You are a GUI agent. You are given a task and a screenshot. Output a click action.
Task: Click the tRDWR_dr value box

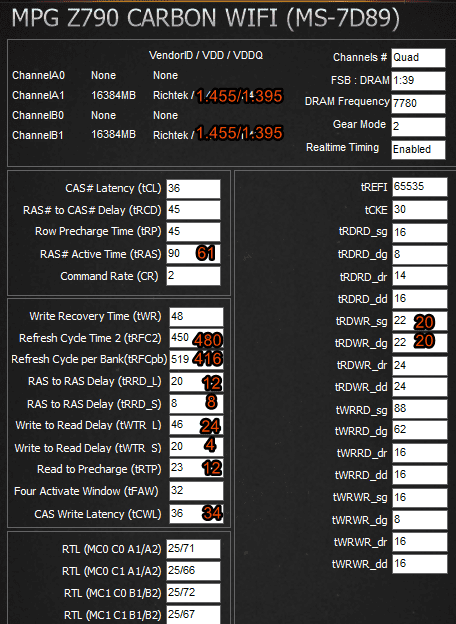[420, 365]
